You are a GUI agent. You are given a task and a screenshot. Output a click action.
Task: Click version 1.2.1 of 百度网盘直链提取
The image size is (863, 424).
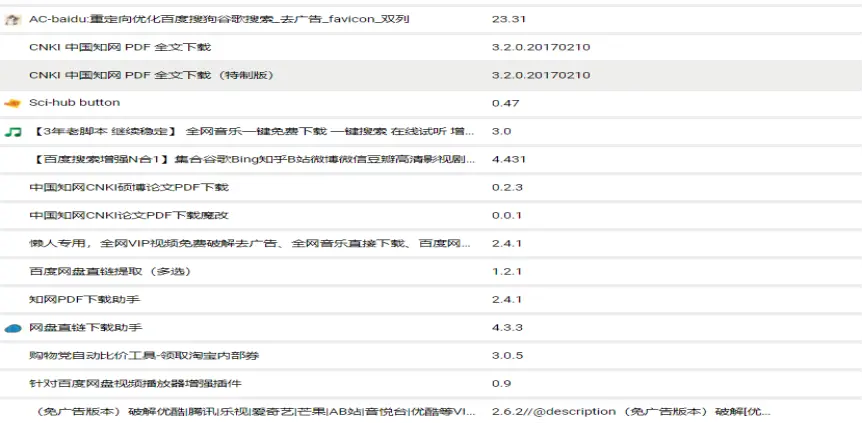(506, 272)
